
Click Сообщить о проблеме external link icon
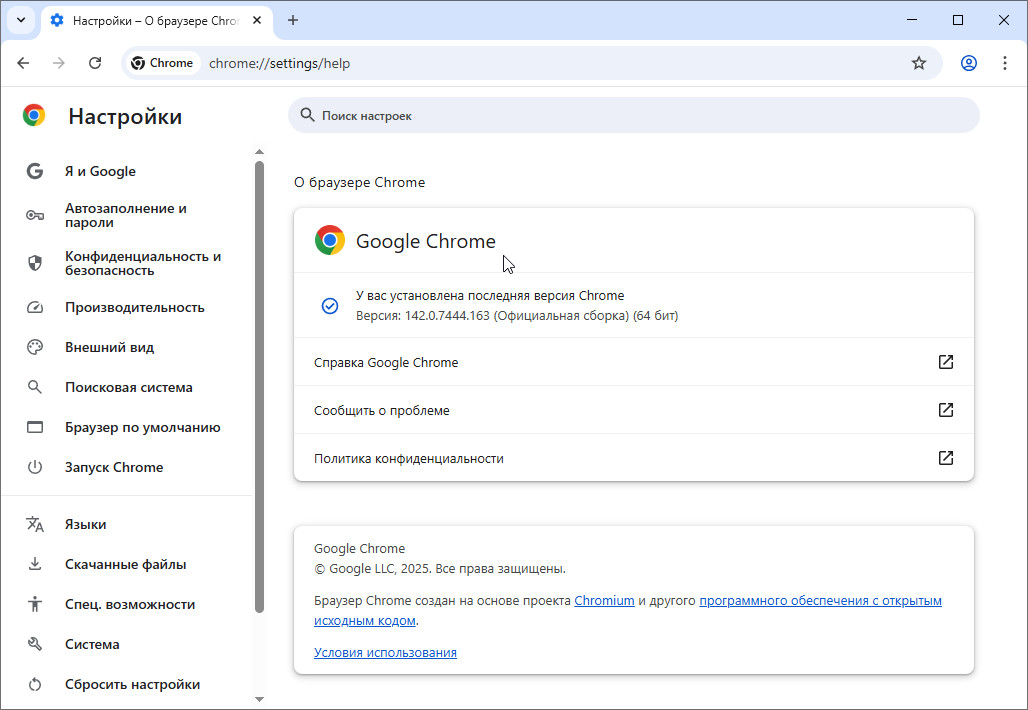(945, 410)
